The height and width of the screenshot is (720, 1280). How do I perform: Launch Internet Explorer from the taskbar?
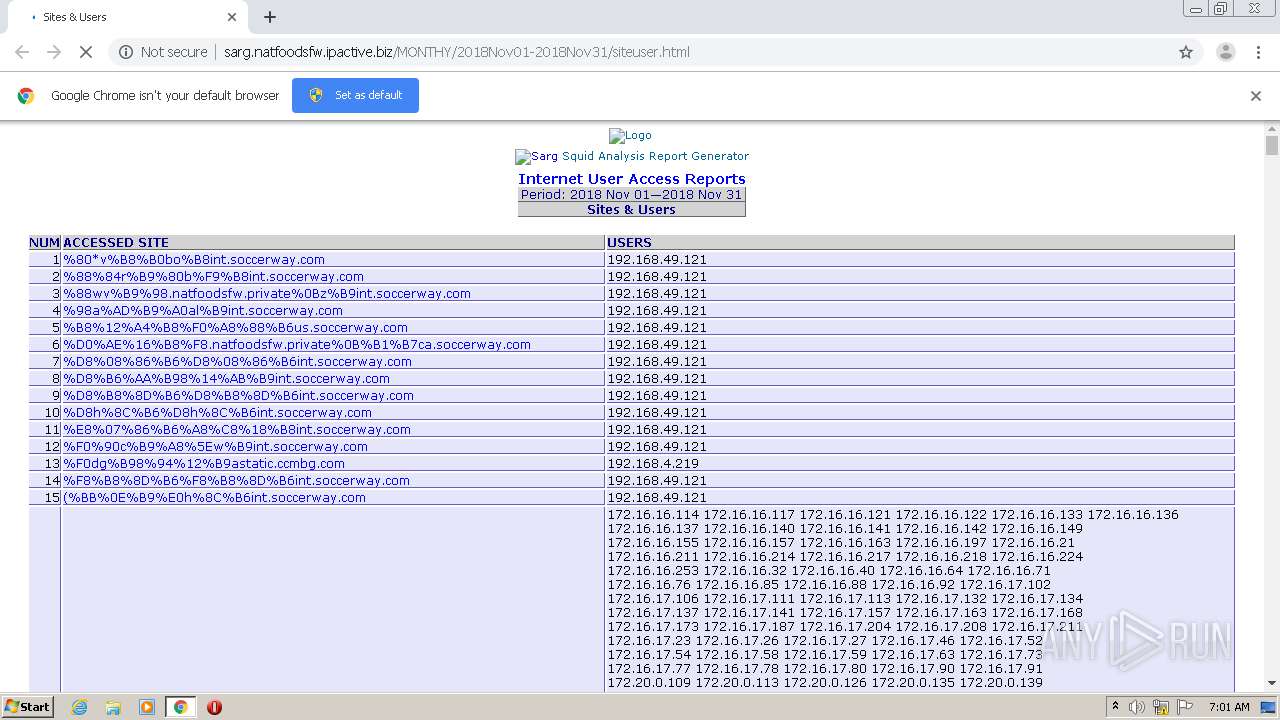click(79, 707)
